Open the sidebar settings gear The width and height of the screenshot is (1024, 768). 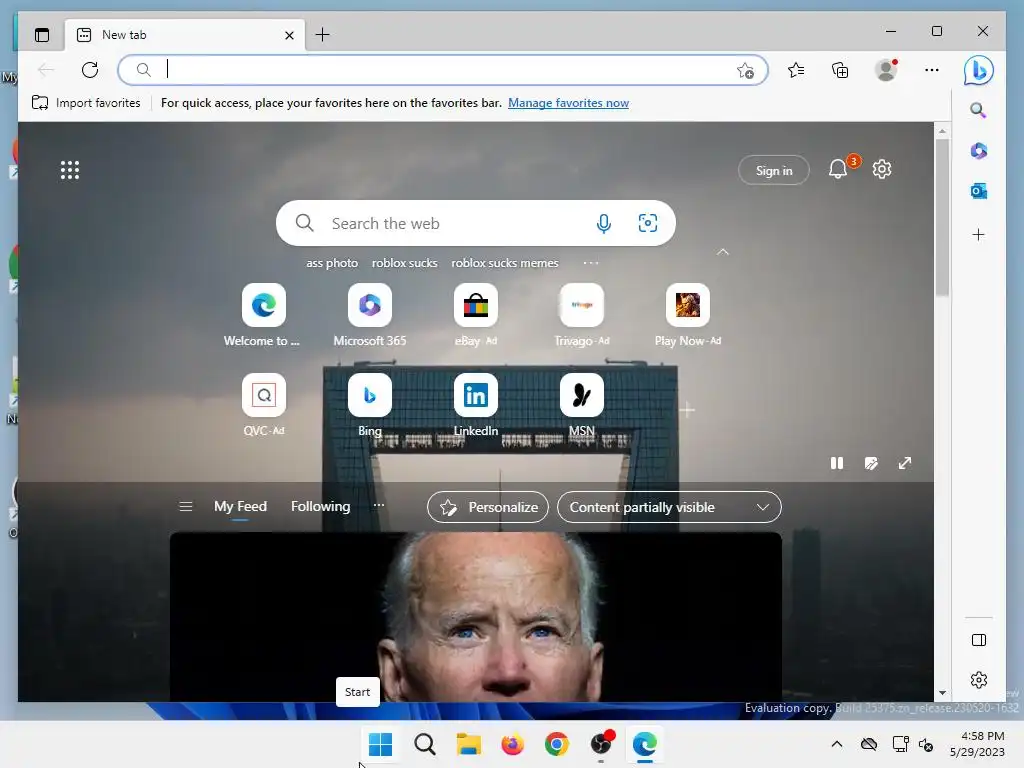(x=978, y=680)
